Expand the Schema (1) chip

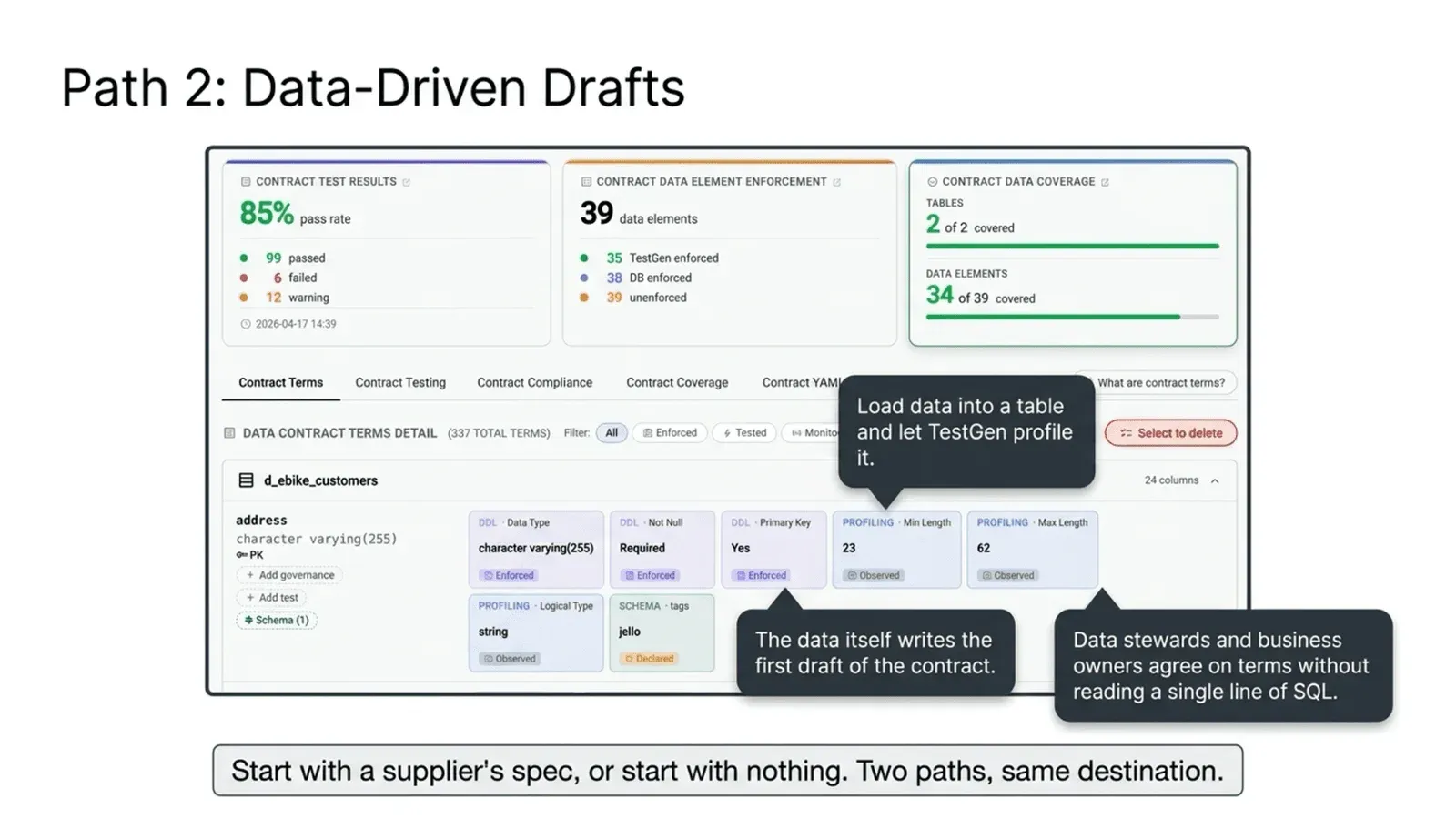(x=277, y=621)
